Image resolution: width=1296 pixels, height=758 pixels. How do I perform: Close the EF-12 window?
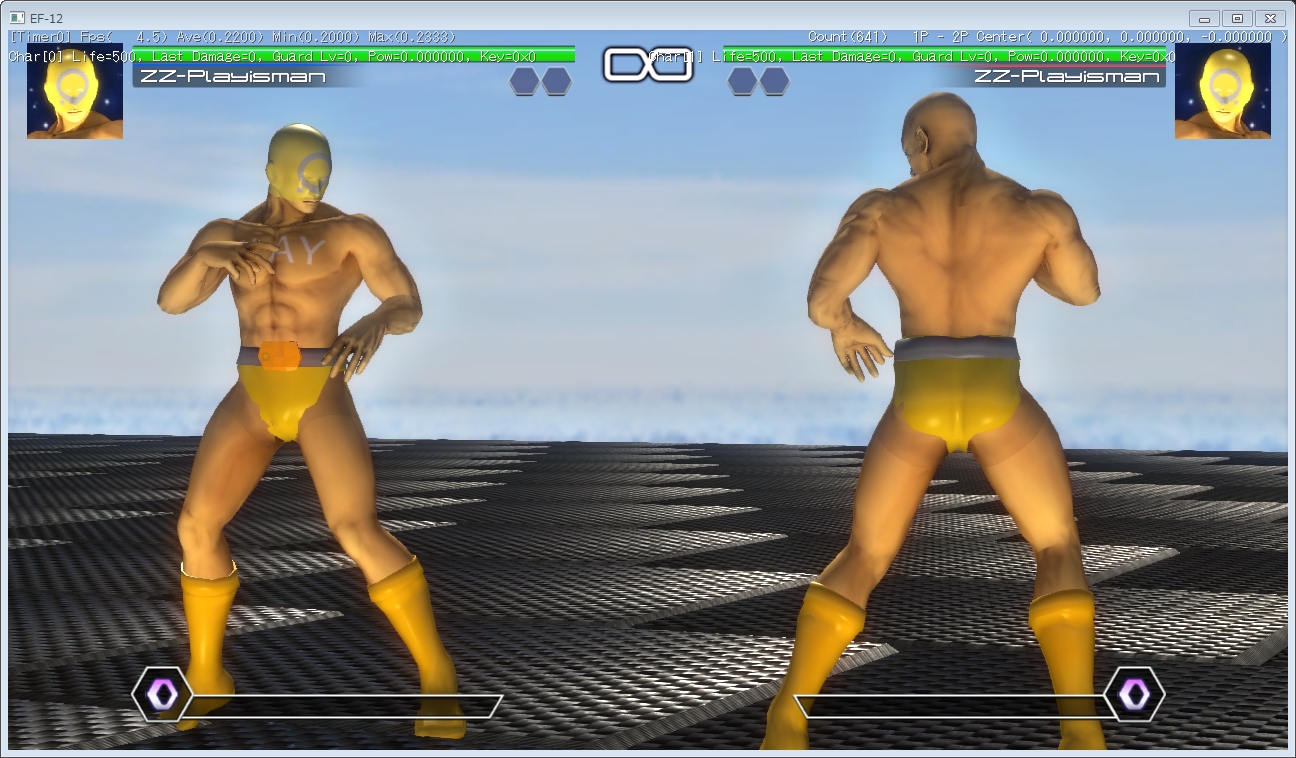(x=1270, y=18)
